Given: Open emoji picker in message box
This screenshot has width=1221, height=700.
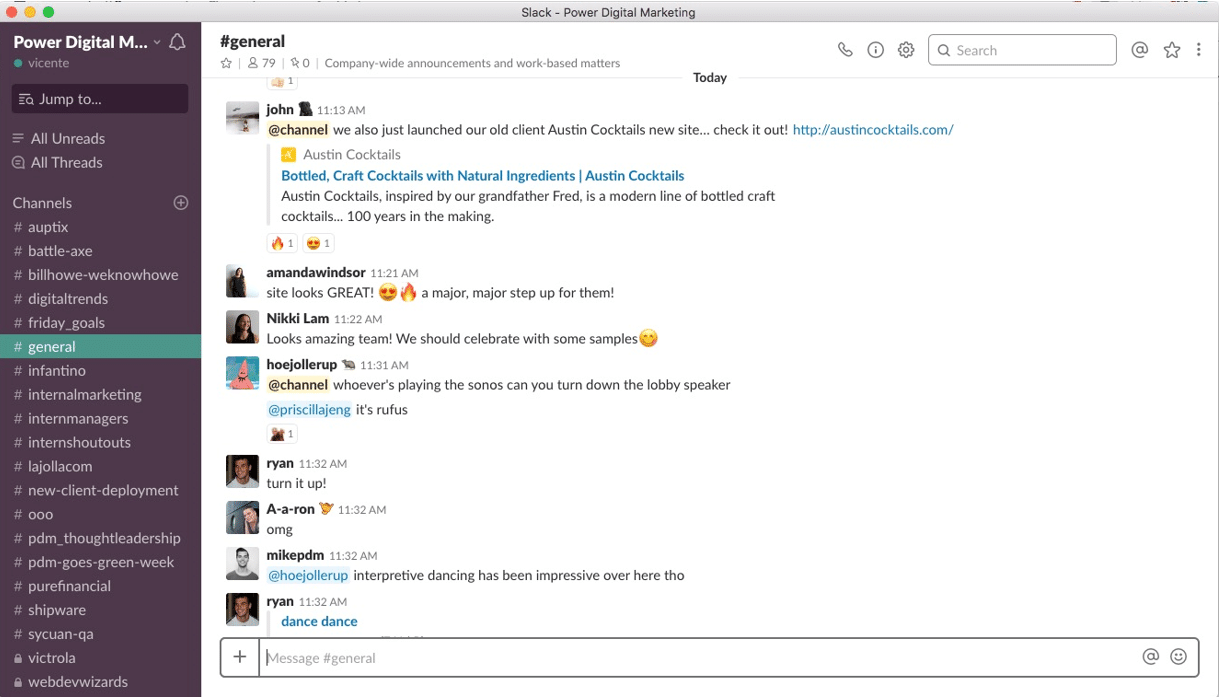Looking at the screenshot, I should tap(1179, 657).
